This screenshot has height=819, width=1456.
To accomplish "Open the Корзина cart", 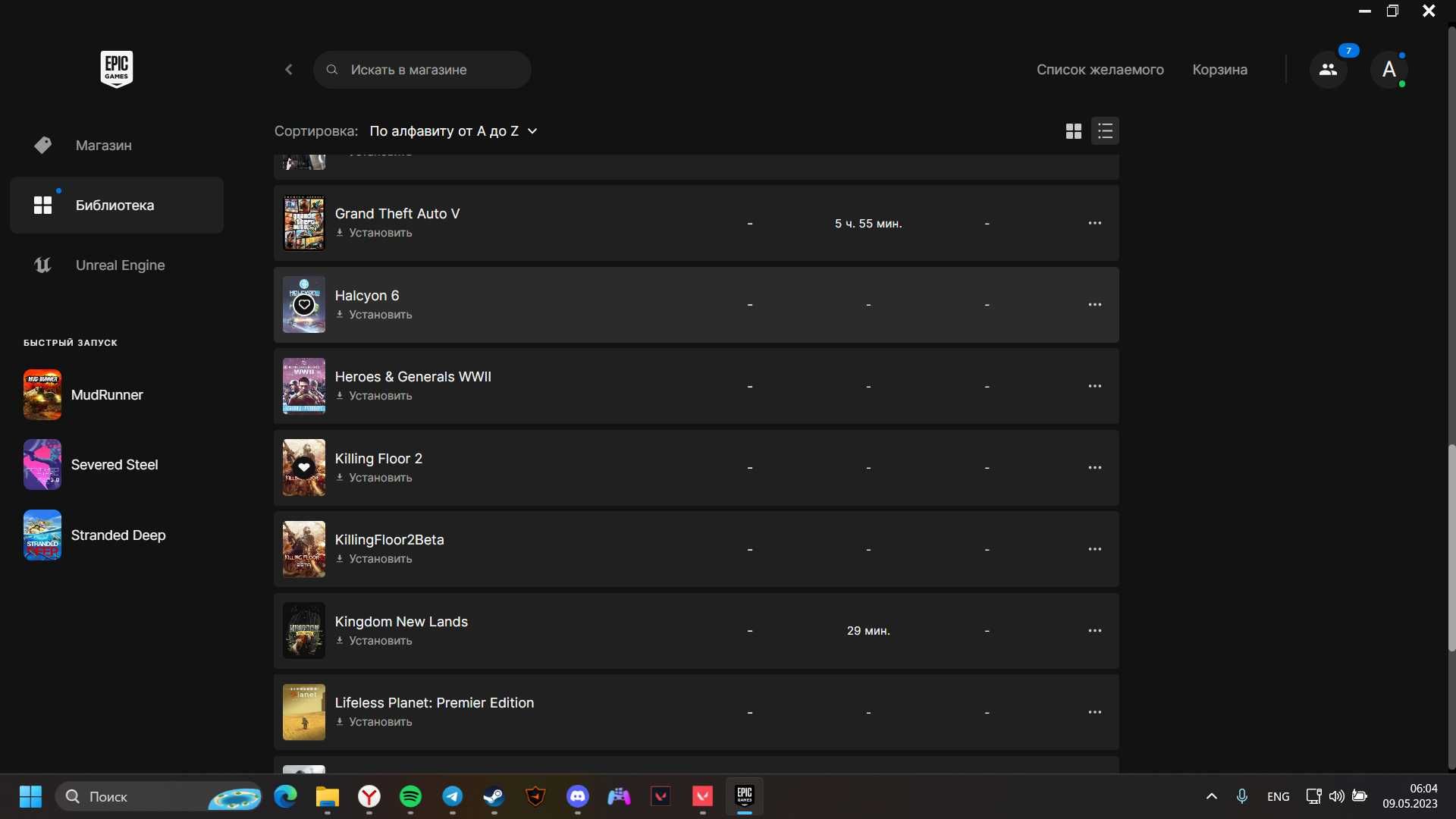I will (1219, 70).
